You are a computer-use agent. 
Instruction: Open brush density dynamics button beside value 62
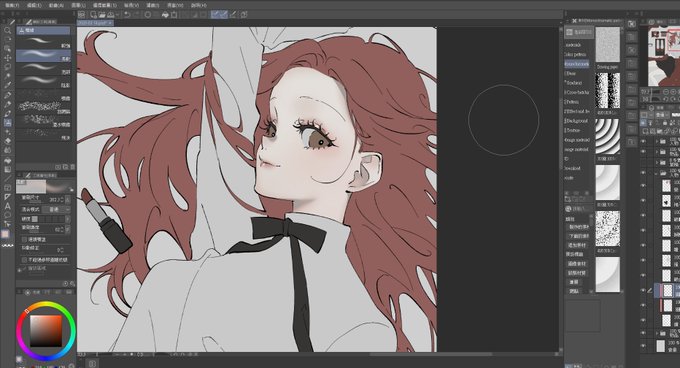tap(67, 229)
